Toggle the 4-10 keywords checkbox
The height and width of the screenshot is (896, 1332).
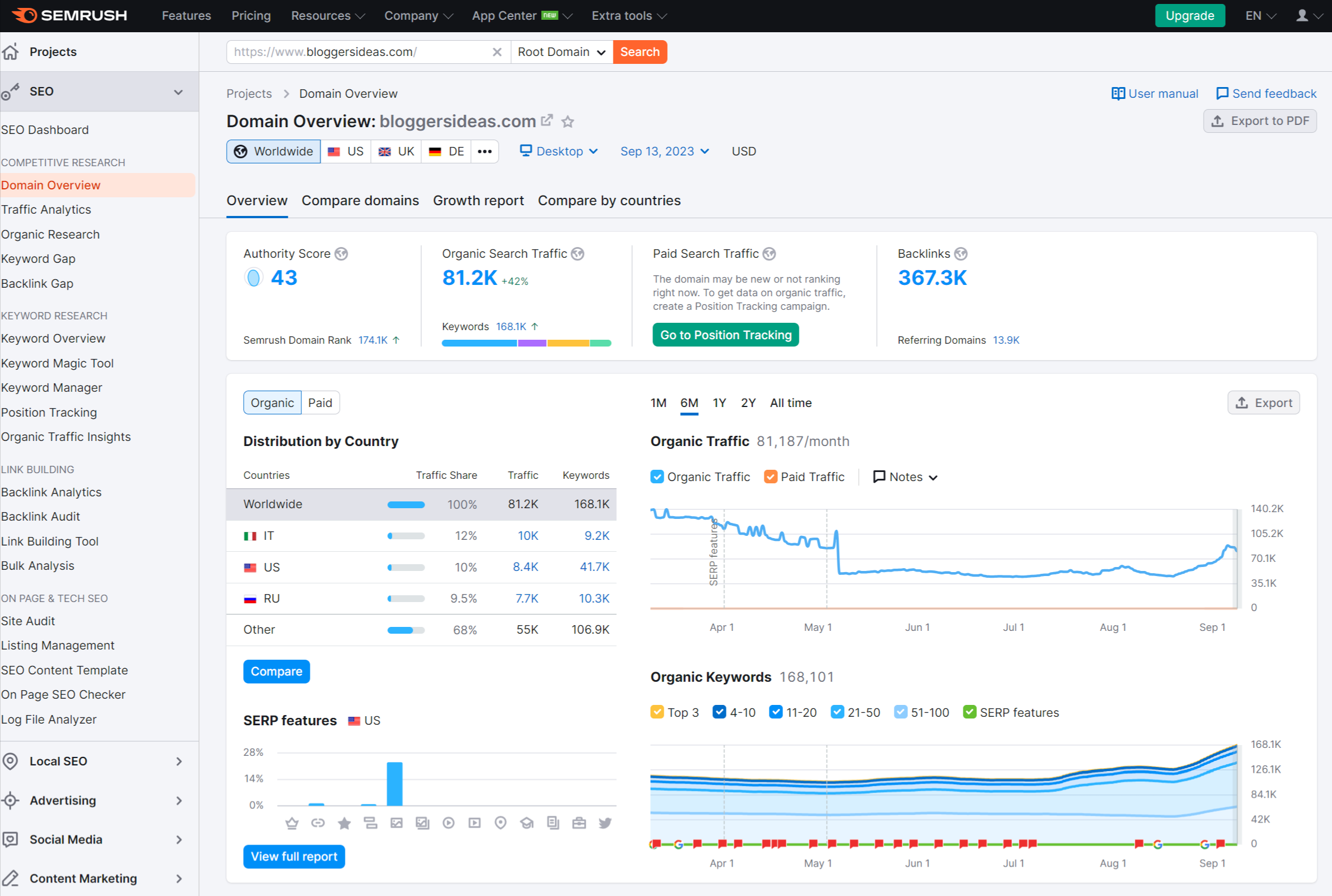point(720,712)
